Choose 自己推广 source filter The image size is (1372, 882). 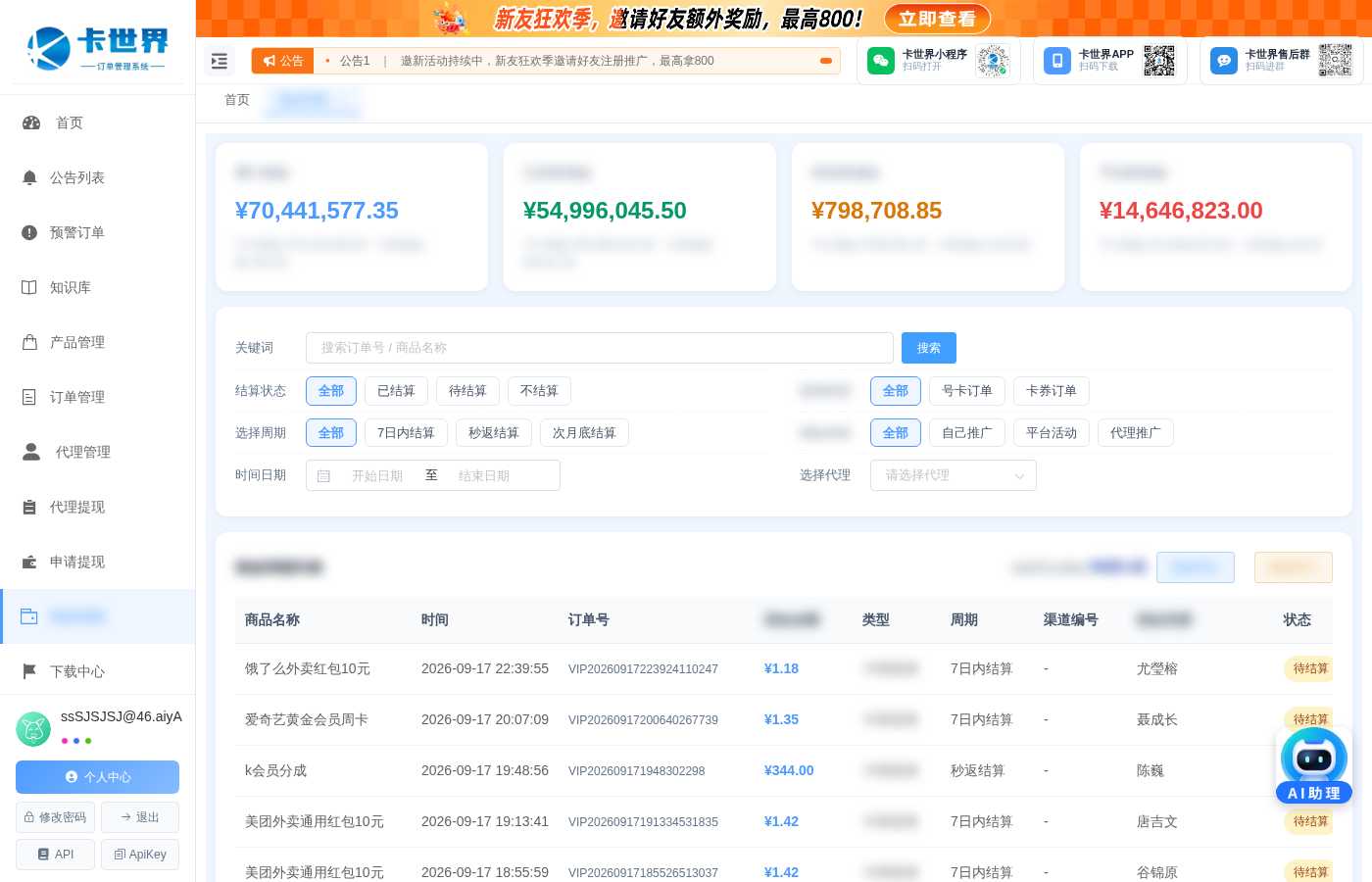pyautogui.click(x=967, y=433)
